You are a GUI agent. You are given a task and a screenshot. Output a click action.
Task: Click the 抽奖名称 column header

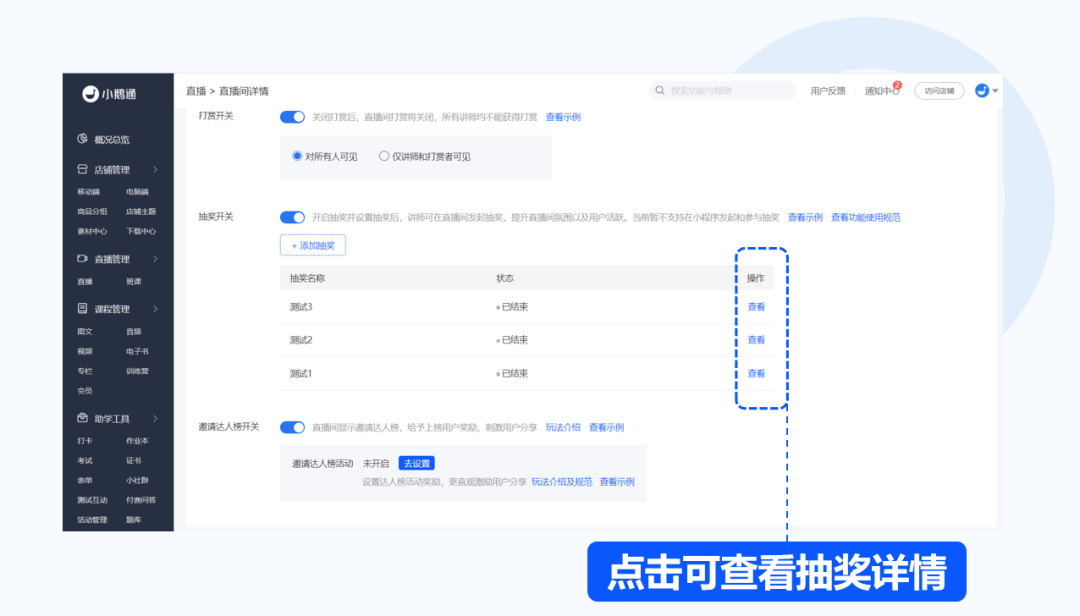pyautogui.click(x=307, y=278)
